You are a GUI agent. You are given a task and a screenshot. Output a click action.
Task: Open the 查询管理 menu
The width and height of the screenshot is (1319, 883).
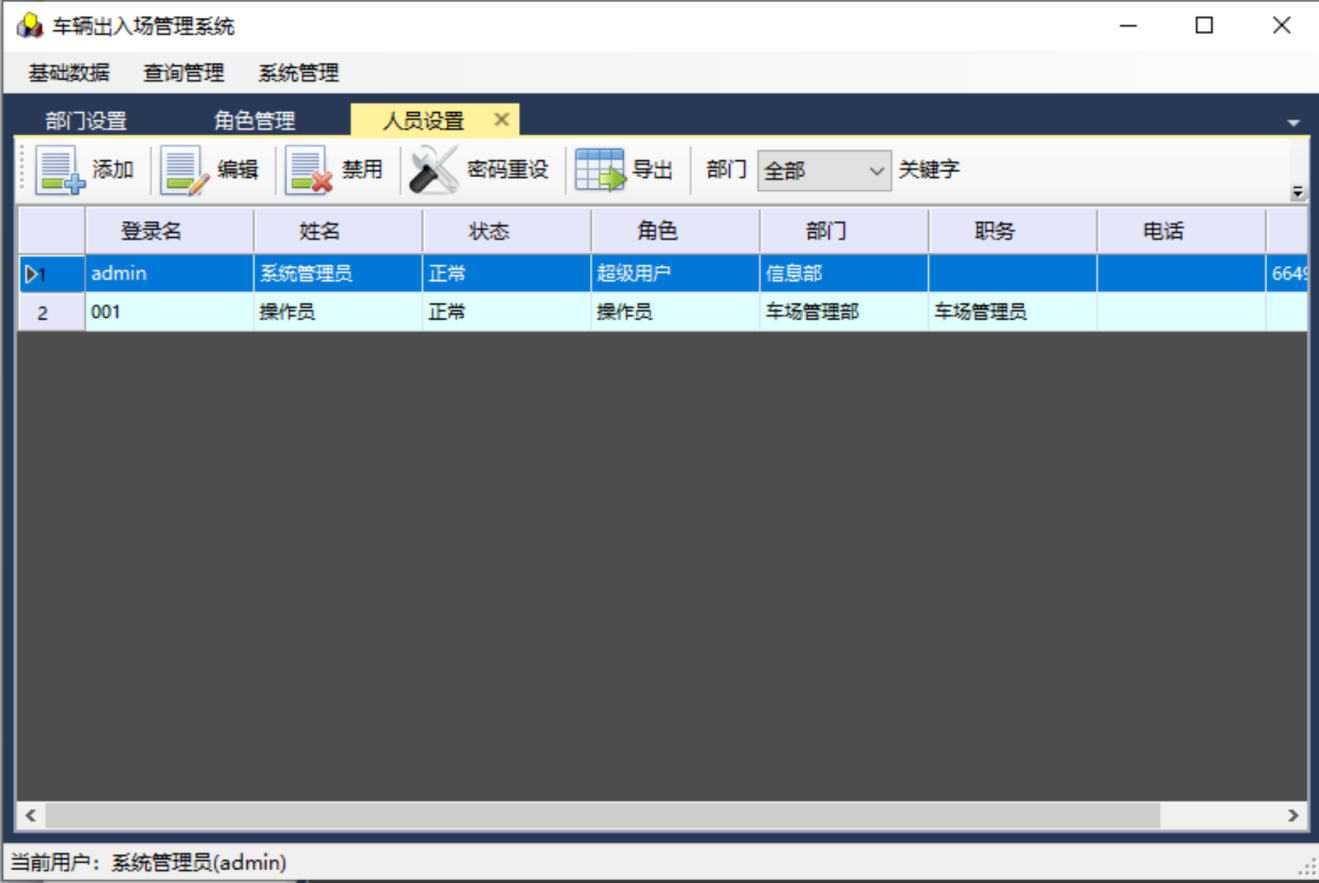click(184, 73)
